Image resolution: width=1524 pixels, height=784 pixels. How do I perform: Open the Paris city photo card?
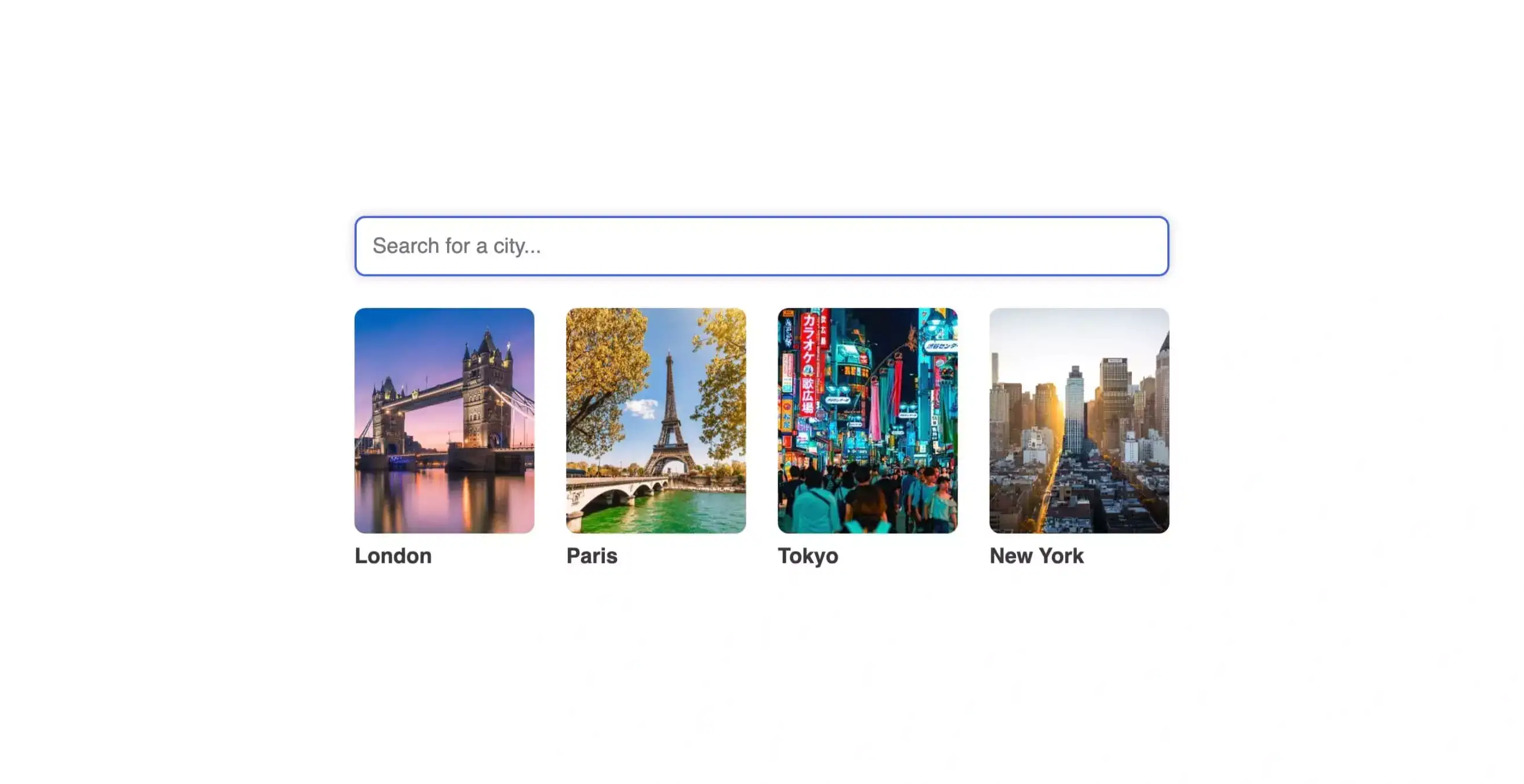(655, 420)
